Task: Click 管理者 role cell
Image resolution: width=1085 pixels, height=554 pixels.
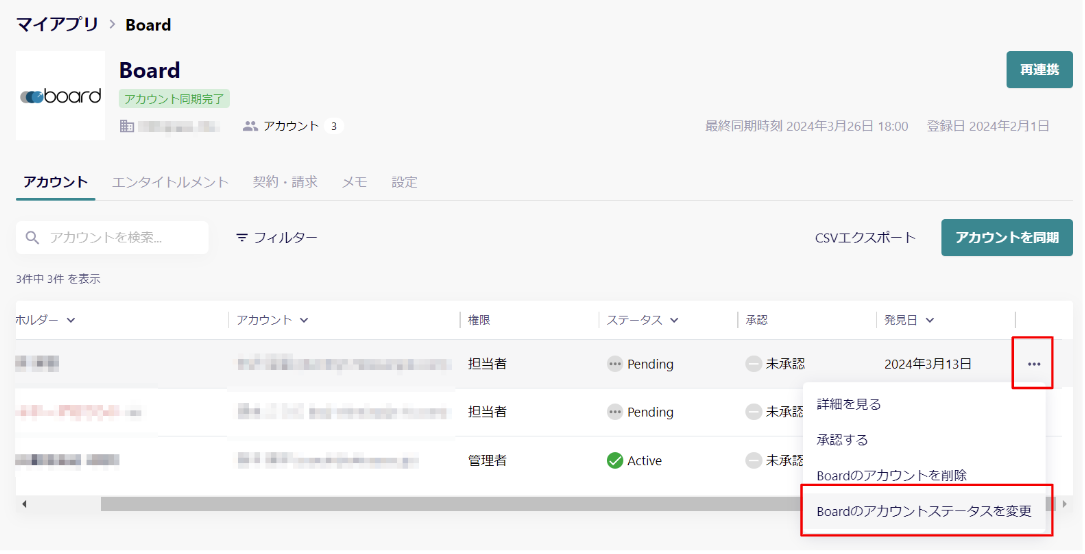Action: (487, 461)
